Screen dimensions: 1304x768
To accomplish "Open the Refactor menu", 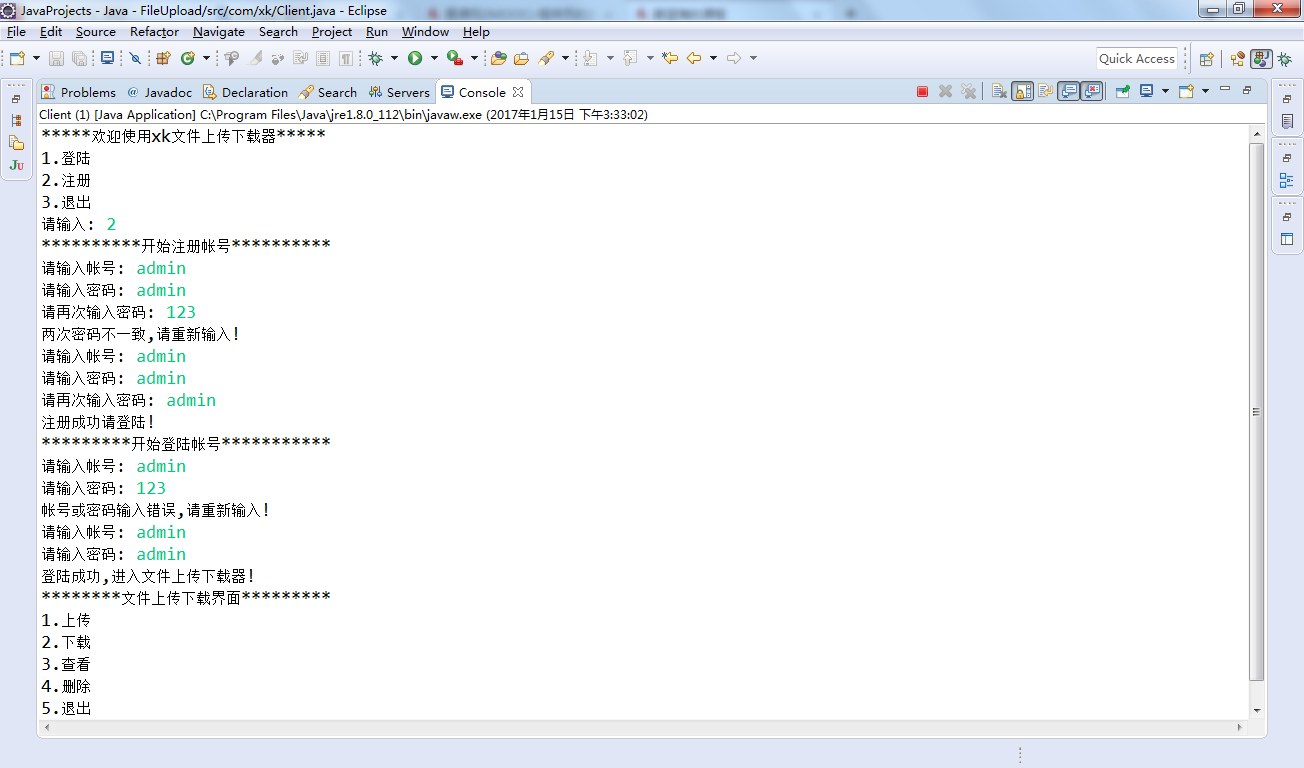I will (154, 32).
